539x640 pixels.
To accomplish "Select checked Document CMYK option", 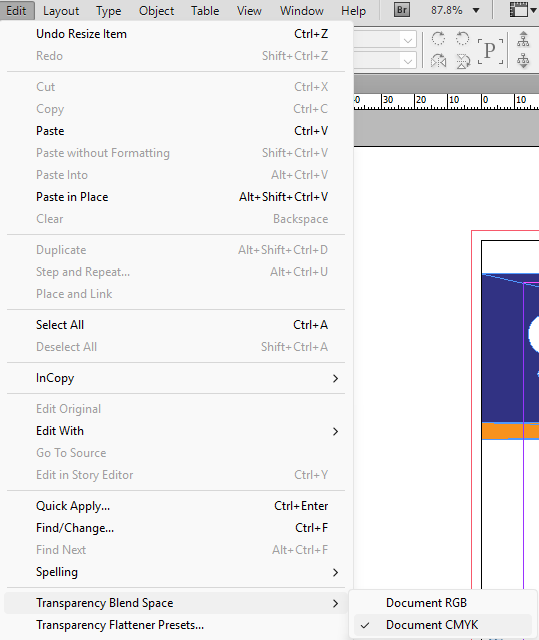I will pyautogui.click(x=443, y=625).
